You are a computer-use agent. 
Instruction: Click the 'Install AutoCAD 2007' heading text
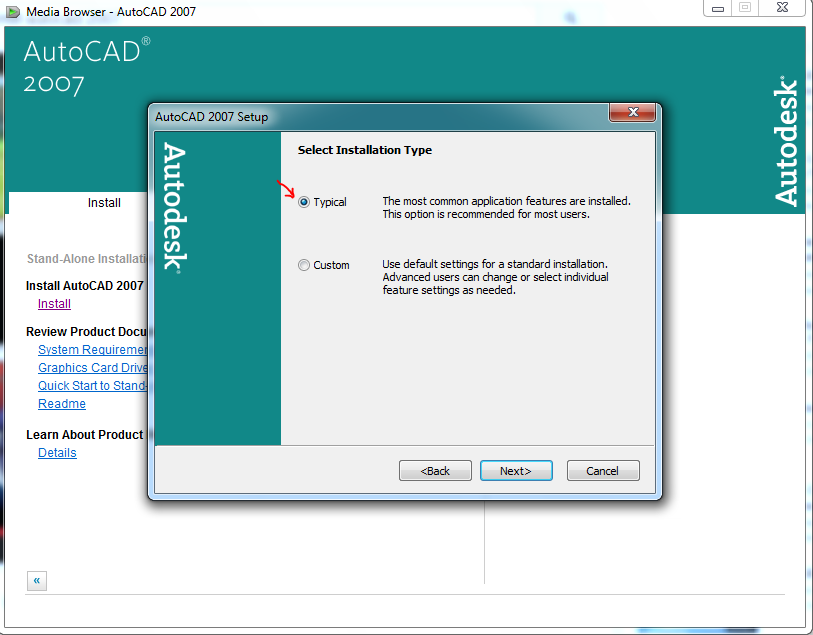tap(85, 286)
